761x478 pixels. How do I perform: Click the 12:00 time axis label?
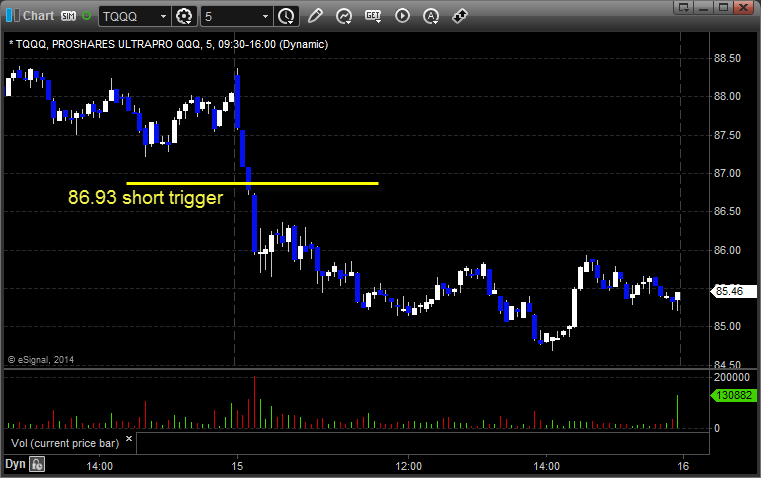pos(409,466)
